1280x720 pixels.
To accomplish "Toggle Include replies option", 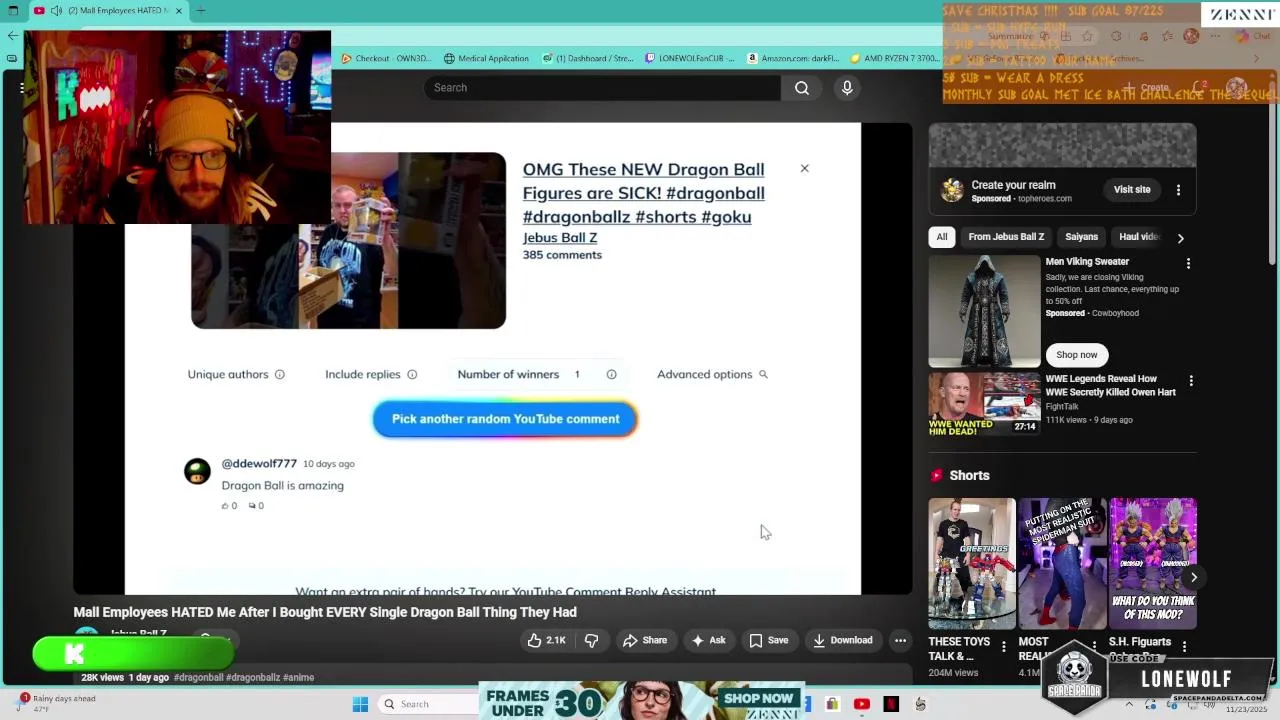I will click(x=362, y=374).
